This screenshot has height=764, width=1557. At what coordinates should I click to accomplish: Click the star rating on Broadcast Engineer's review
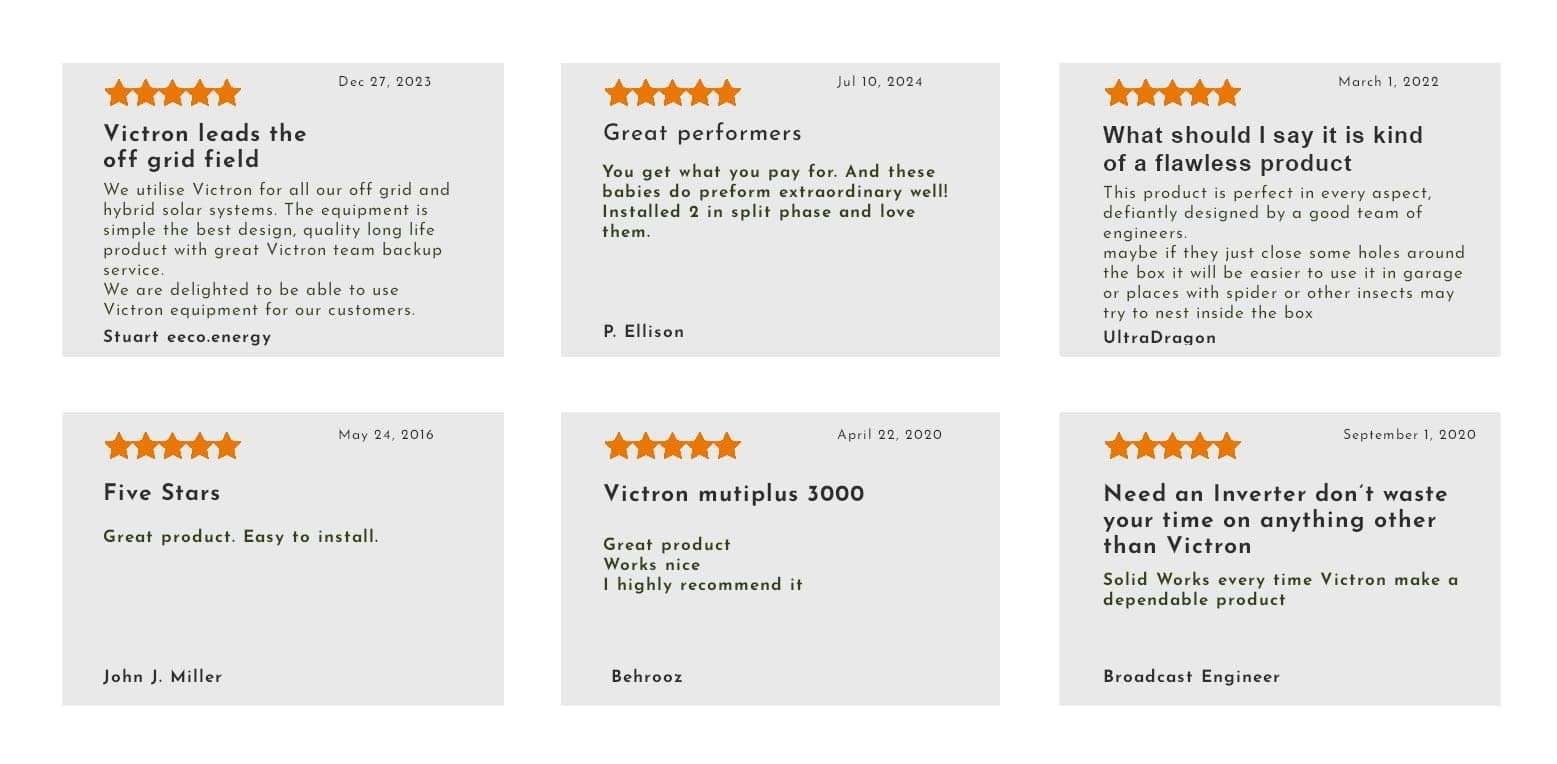1172,446
